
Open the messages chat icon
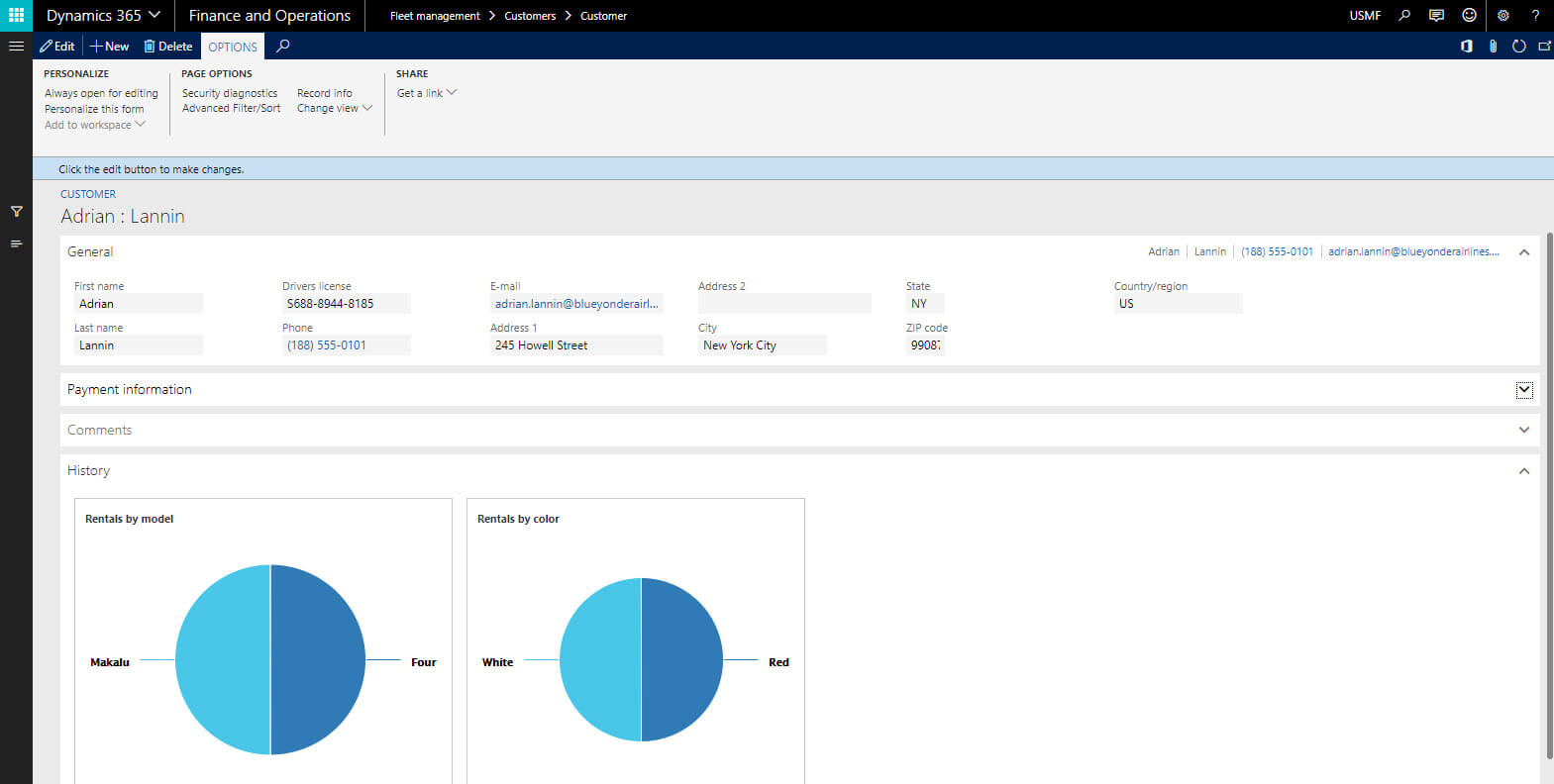(1436, 15)
